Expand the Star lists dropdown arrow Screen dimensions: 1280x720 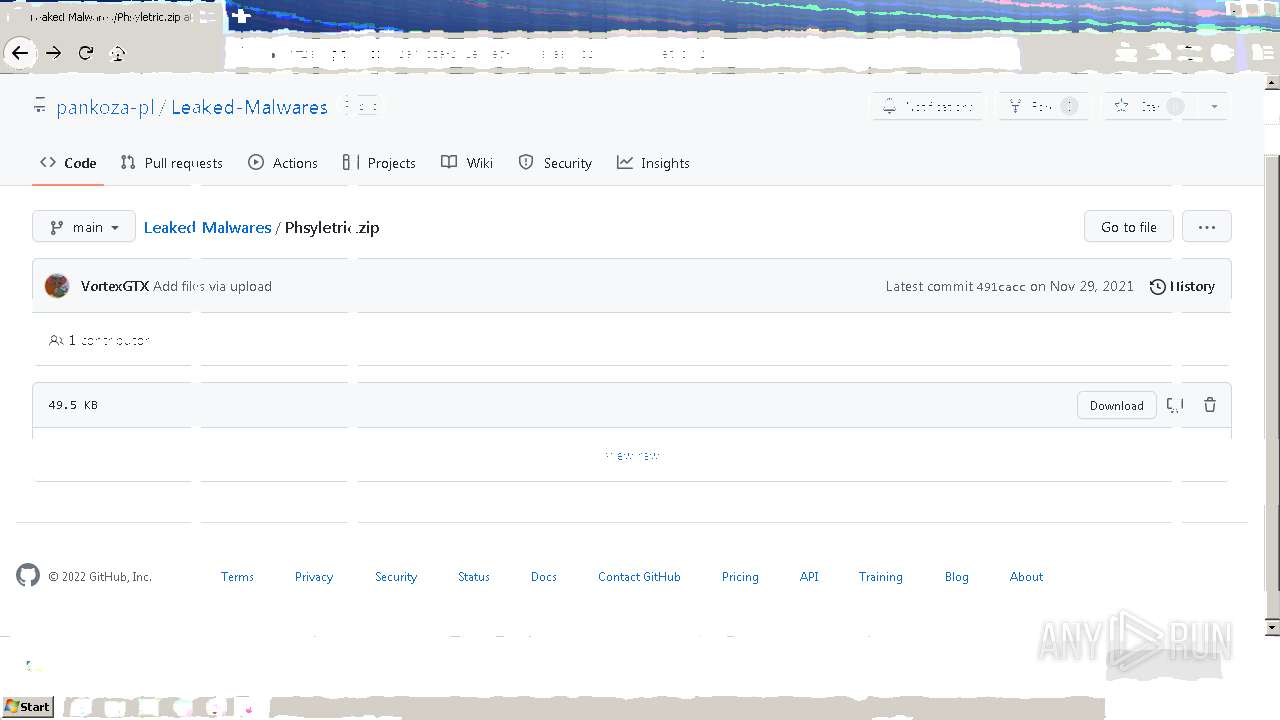[1214, 106]
